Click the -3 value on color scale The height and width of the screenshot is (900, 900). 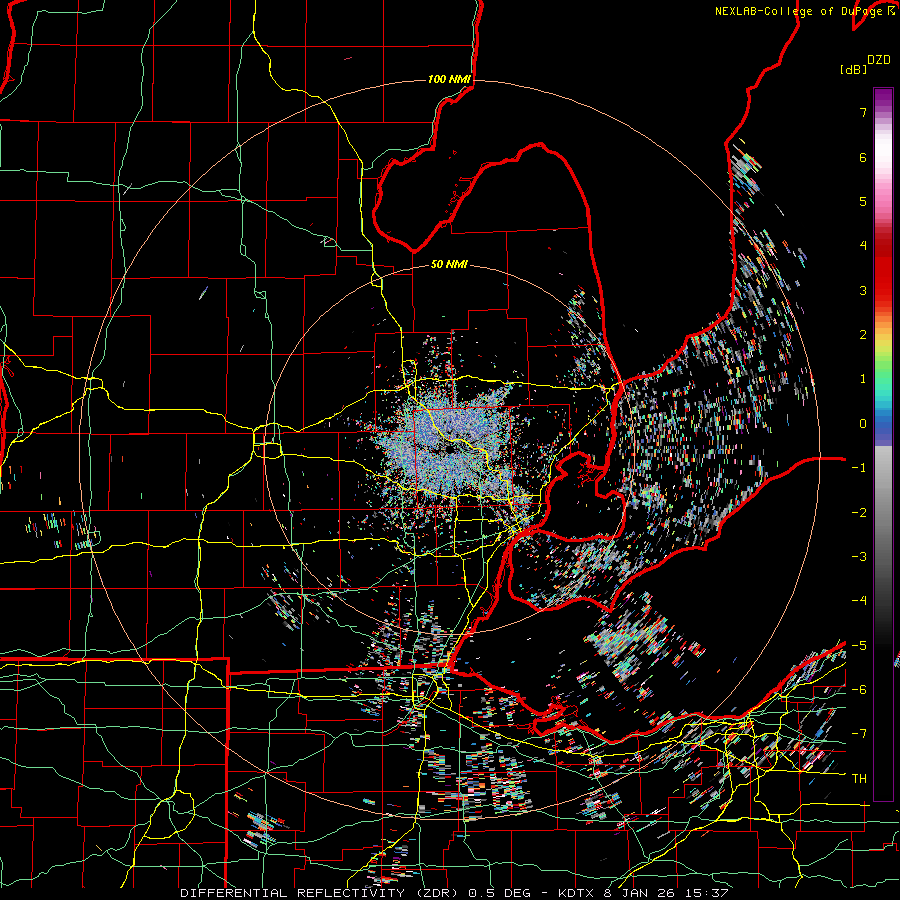pyautogui.click(x=859, y=557)
